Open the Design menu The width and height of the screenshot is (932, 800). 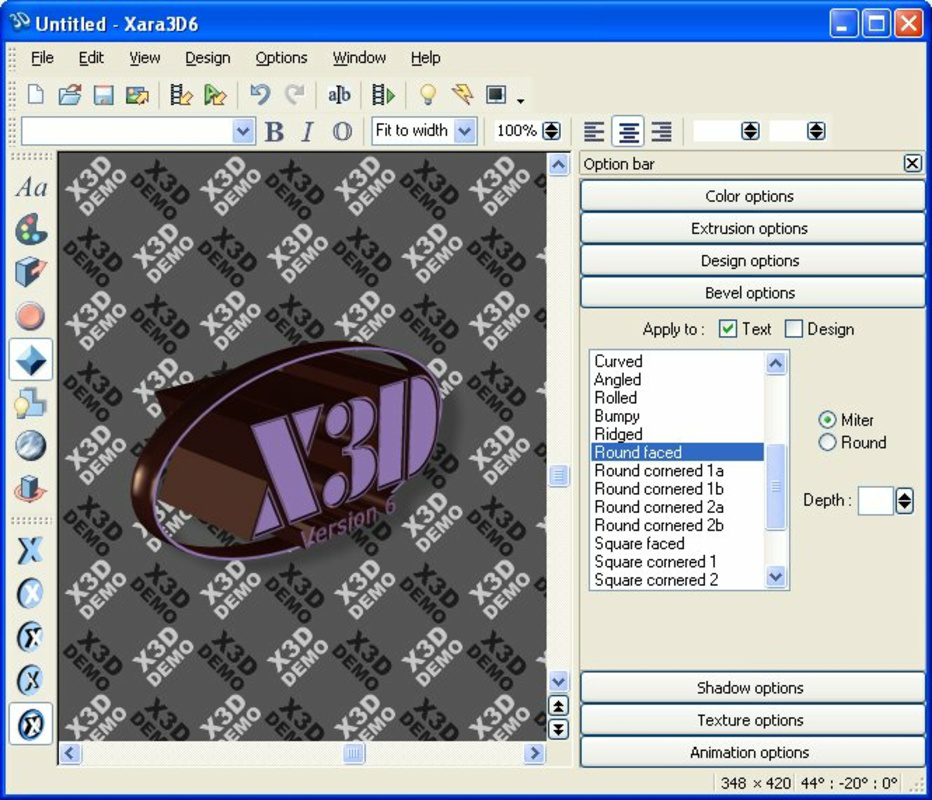(x=207, y=58)
